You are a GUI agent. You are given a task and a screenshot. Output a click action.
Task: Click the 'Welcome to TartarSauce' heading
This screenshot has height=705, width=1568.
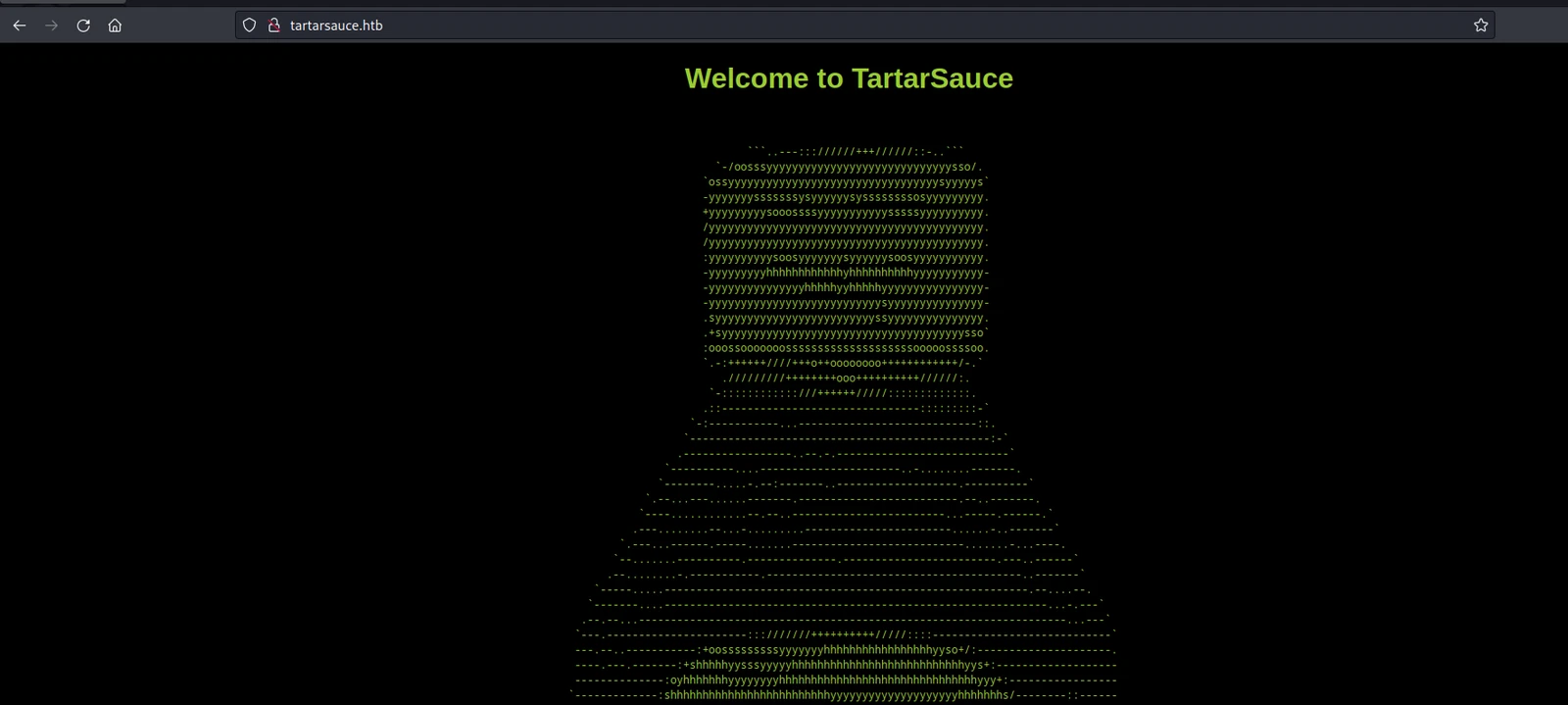coord(849,78)
